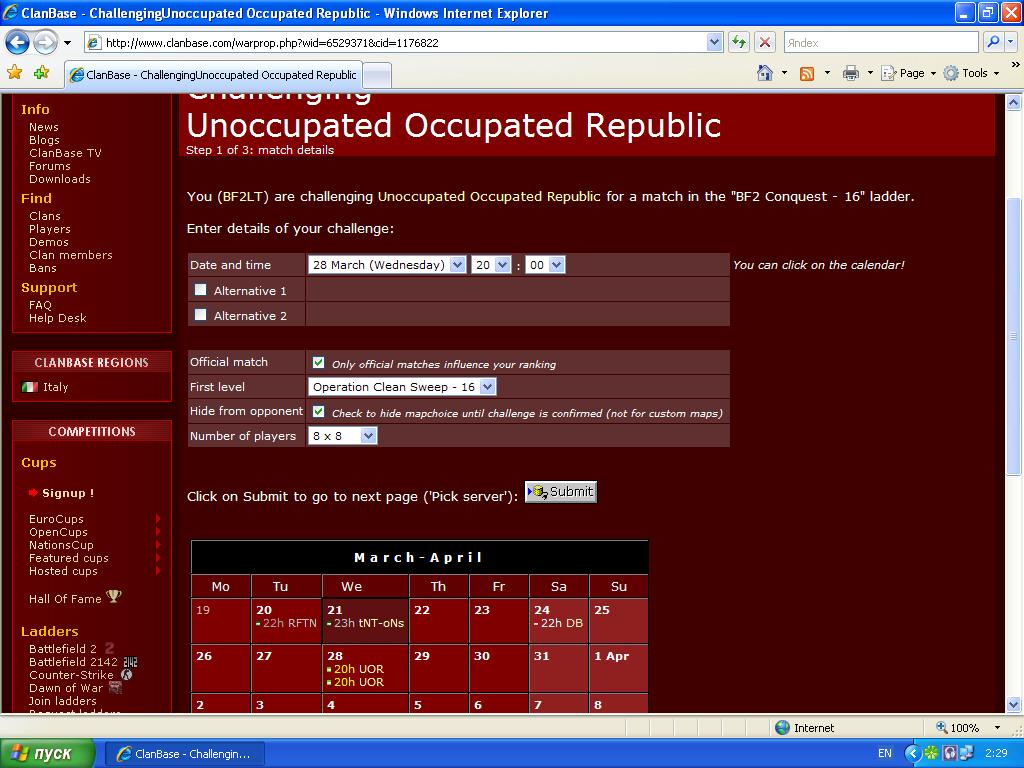
Task: Click the browser Forward arrow button
Action: click(45, 43)
